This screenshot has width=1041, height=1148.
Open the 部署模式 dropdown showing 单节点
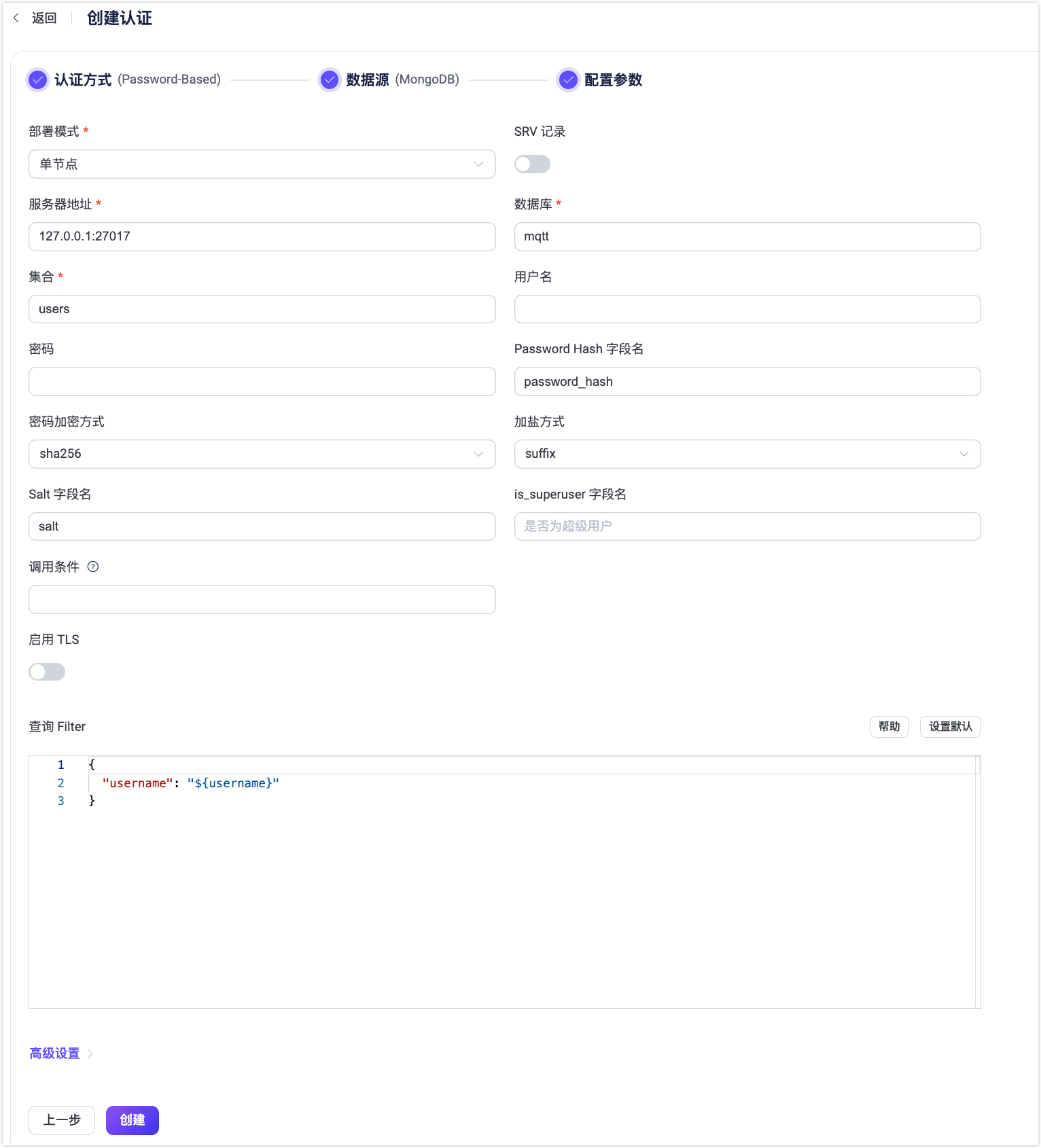(x=262, y=164)
